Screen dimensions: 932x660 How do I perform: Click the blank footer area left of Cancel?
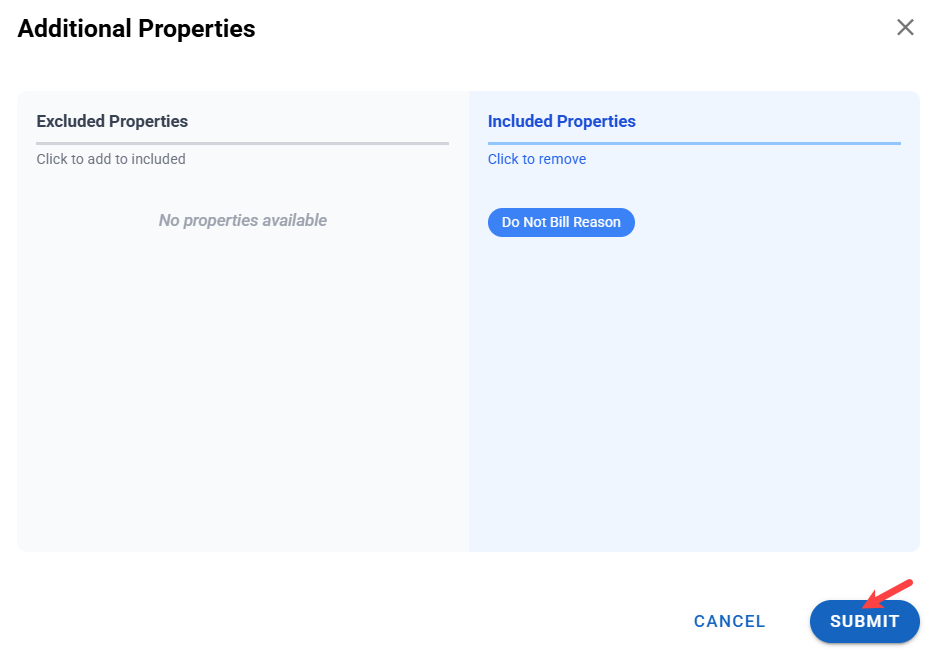[350, 621]
